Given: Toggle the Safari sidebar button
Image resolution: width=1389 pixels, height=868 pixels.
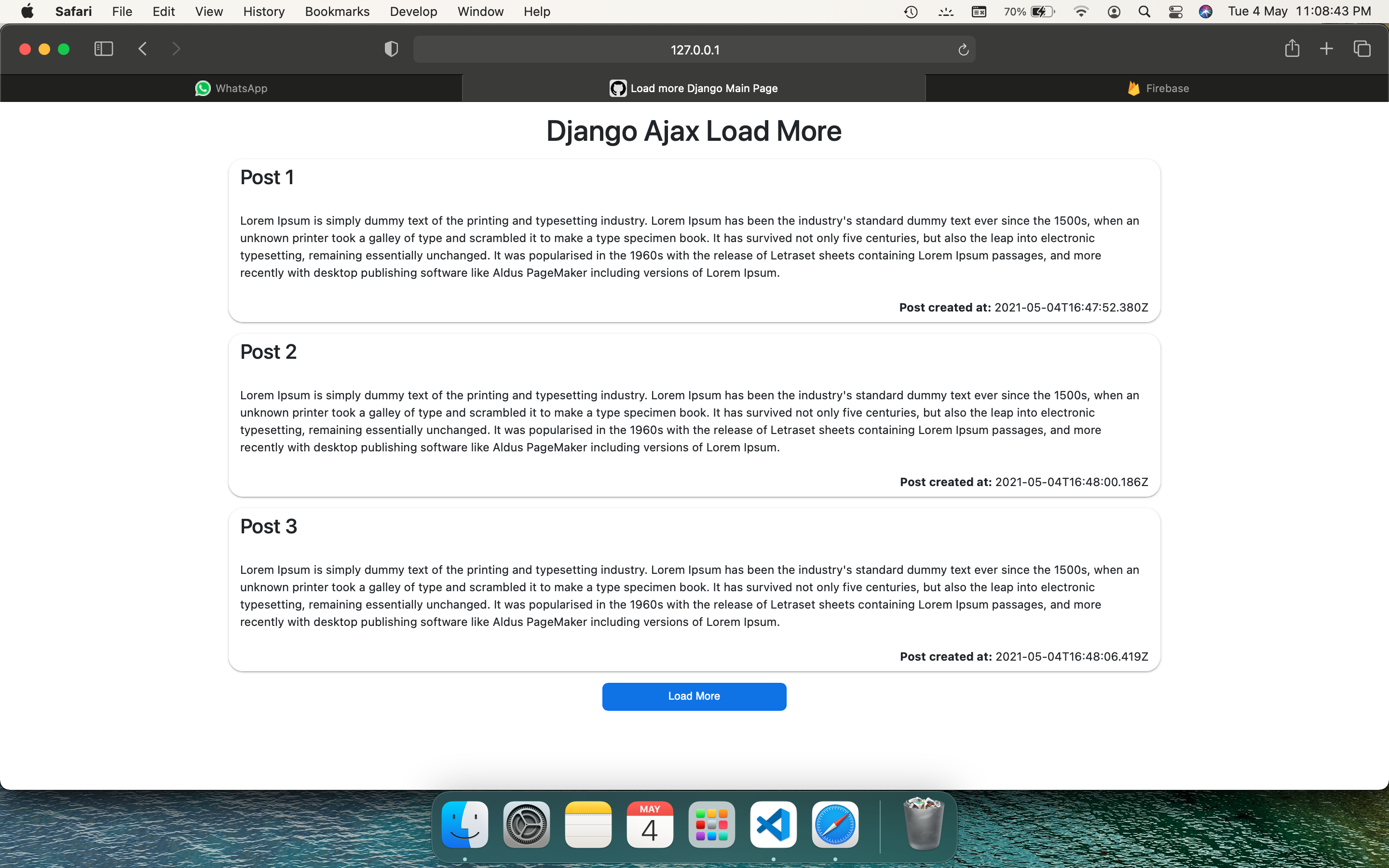Looking at the screenshot, I should 103,49.
